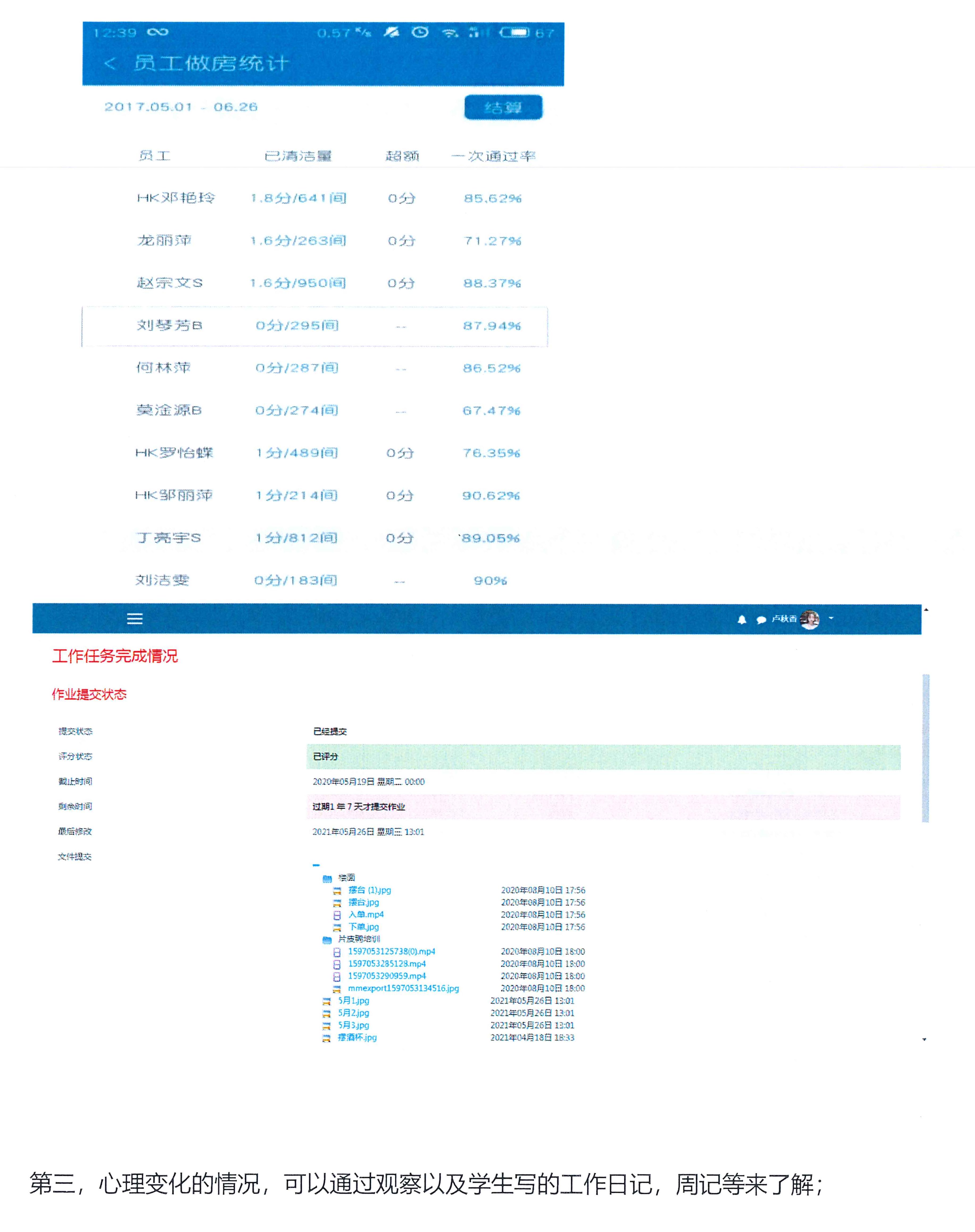Image resolution: width=975 pixels, height=1232 pixels.
Task: Click the 结算 button
Action: tap(503, 107)
